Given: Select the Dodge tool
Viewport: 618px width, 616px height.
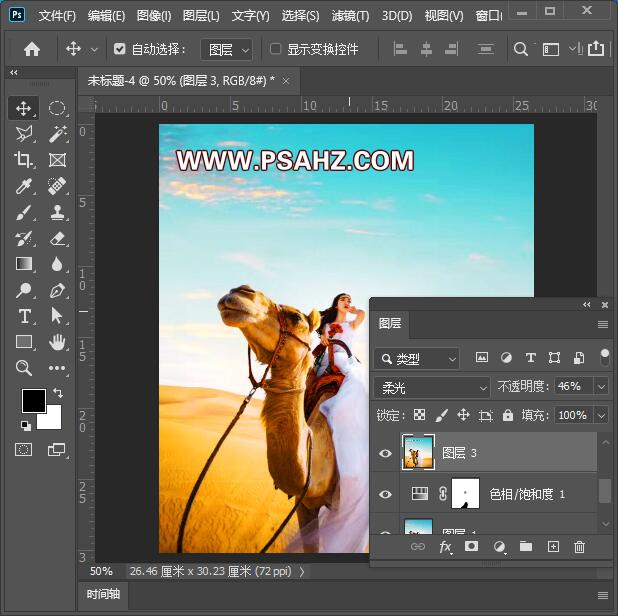Looking at the screenshot, I should click(x=24, y=290).
